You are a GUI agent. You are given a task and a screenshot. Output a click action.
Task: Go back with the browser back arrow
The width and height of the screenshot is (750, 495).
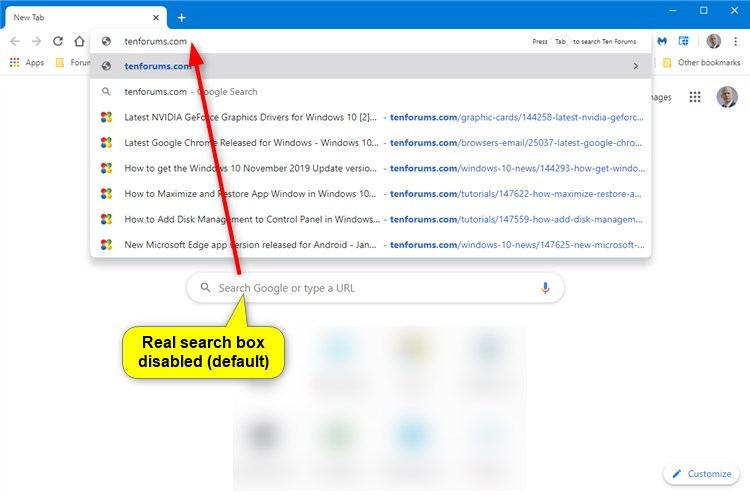pos(15,41)
